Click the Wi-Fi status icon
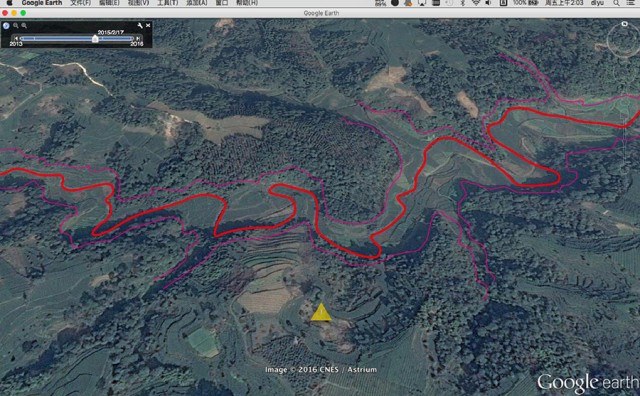This screenshot has width=640, height=396. click(476, 3)
